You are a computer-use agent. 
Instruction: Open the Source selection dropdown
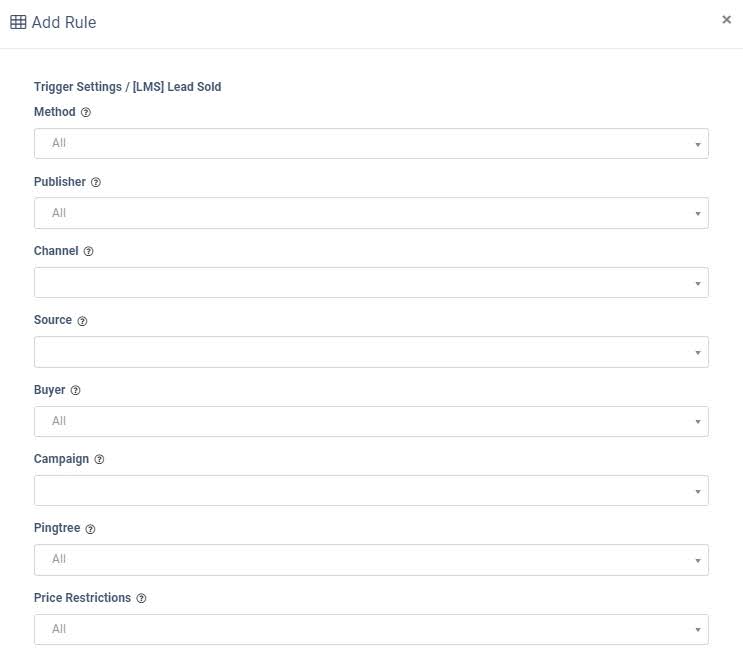pos(371,352)
